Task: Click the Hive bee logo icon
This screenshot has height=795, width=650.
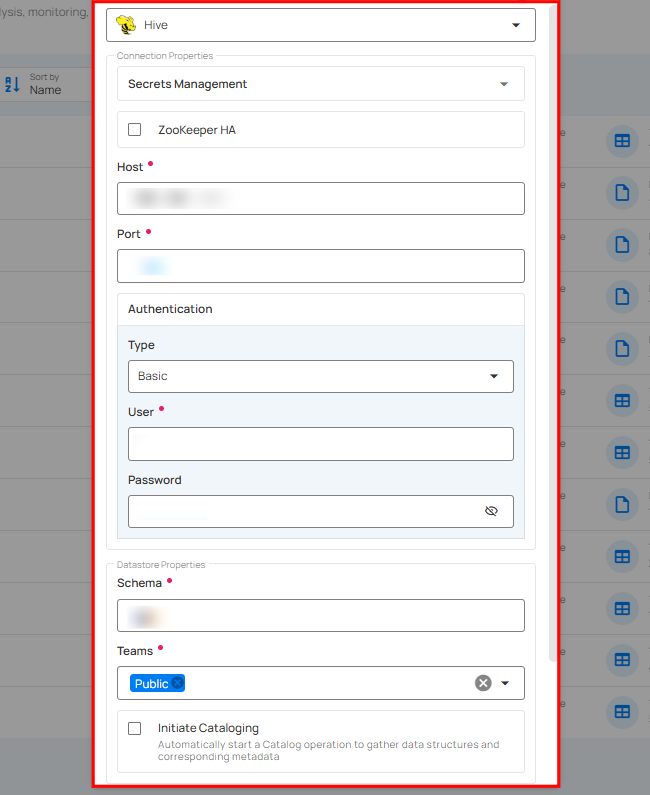Action: (126, 25)
